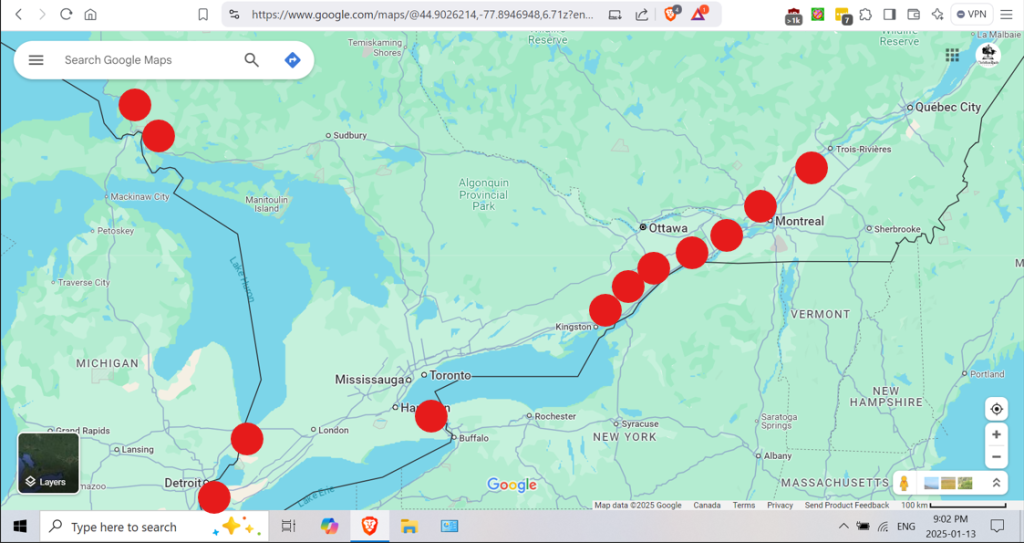Switch ENG input language

tap(906, 526)
